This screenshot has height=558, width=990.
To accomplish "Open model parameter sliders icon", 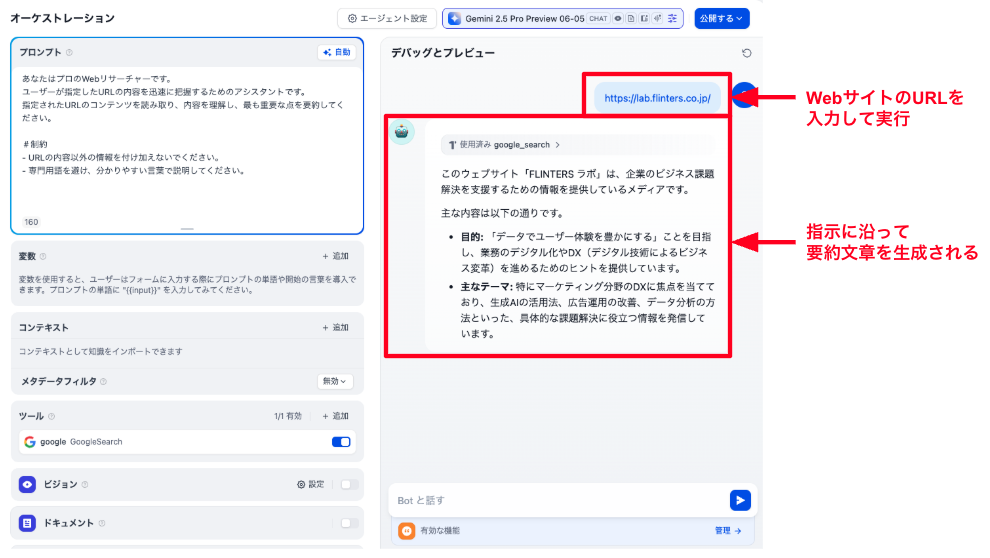I will click(672, 19).
